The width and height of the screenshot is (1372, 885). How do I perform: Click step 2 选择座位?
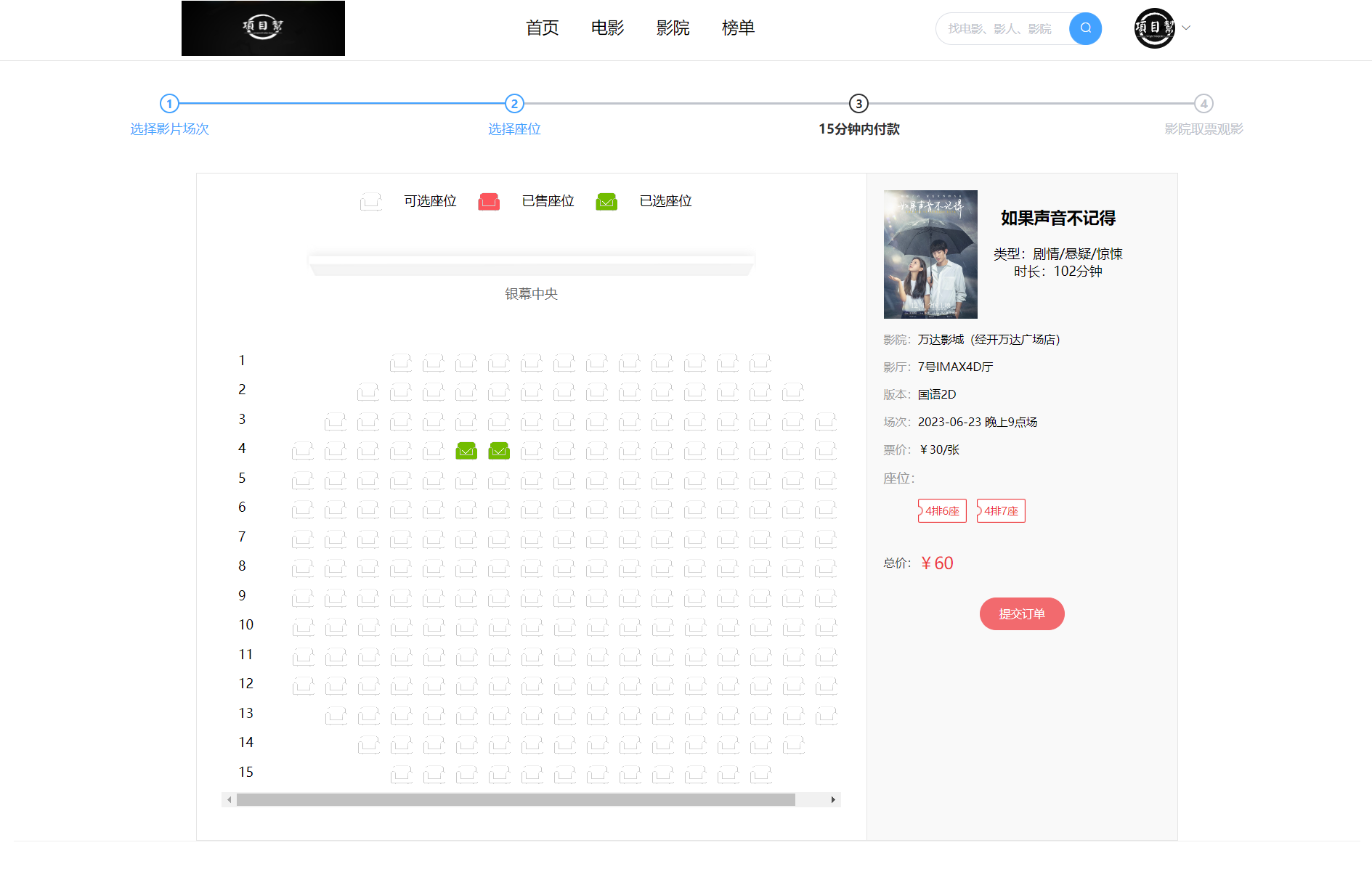514,116
